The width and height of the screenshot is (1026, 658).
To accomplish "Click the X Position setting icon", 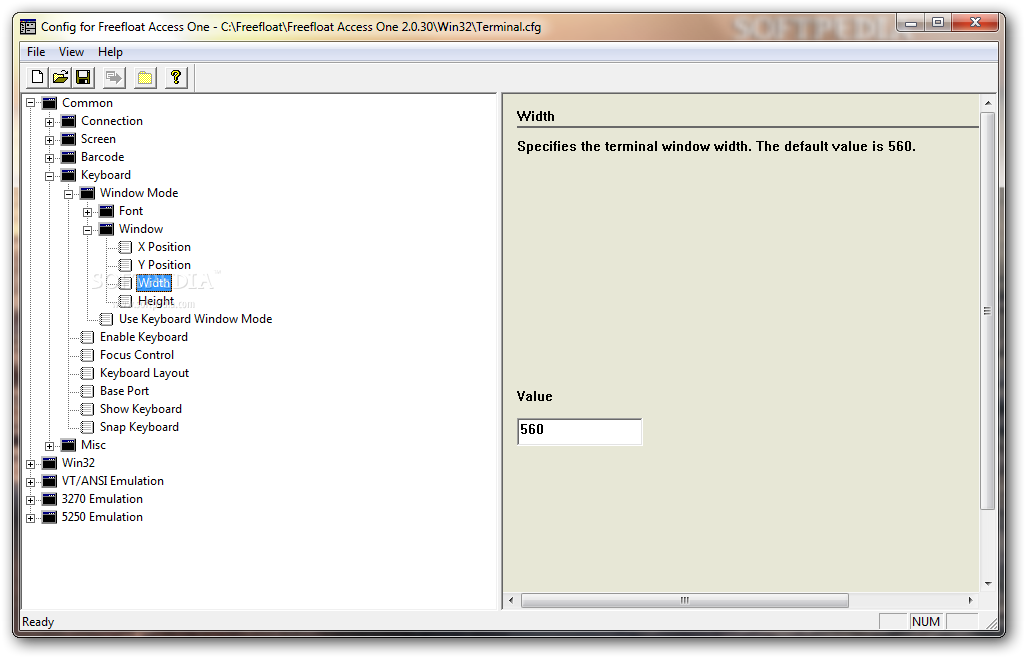I will click(125, 247).
